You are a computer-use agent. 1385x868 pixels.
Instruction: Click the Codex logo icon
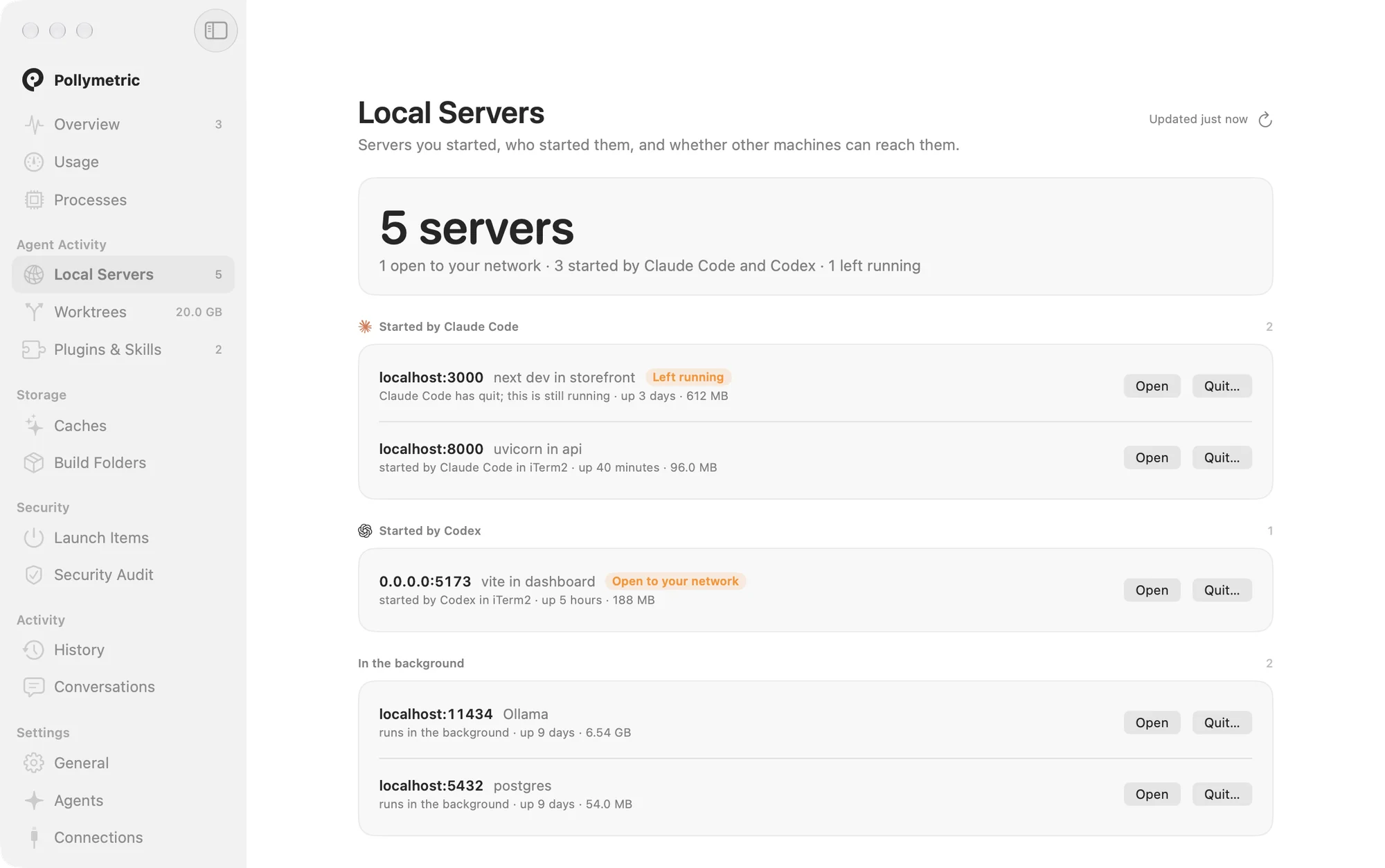pos(365,531)
